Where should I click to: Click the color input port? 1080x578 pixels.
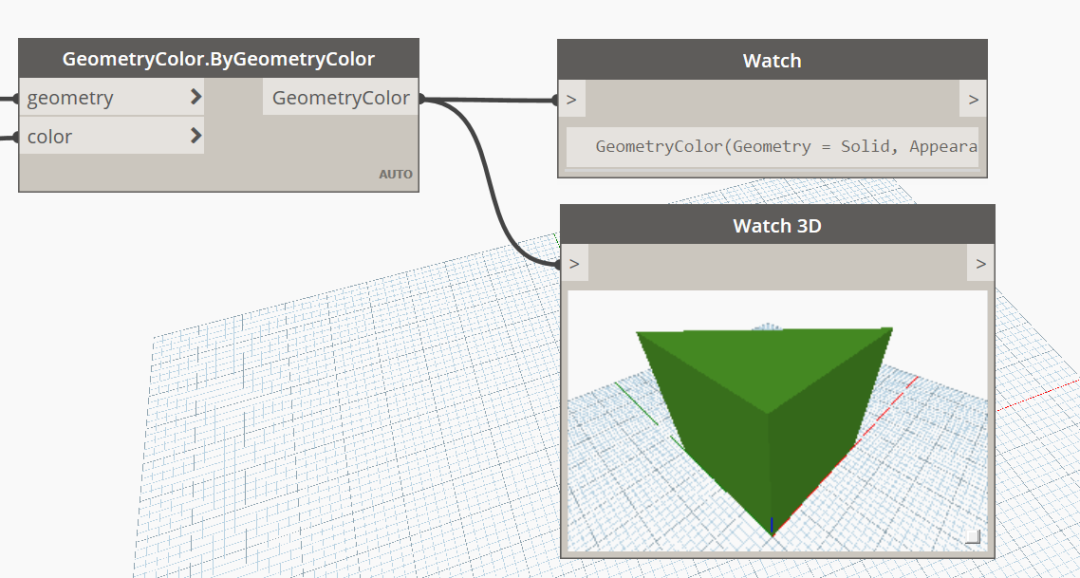(x=112, y=136)
